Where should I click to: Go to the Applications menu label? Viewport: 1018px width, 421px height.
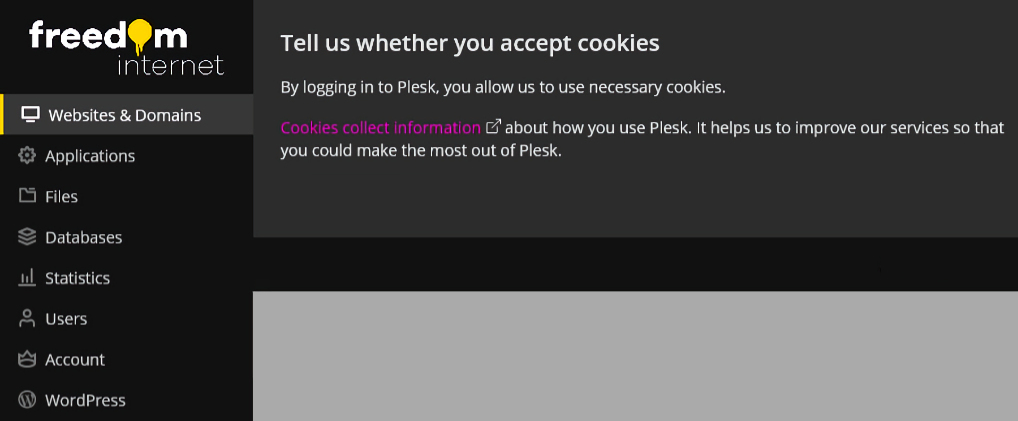[90, 156]
